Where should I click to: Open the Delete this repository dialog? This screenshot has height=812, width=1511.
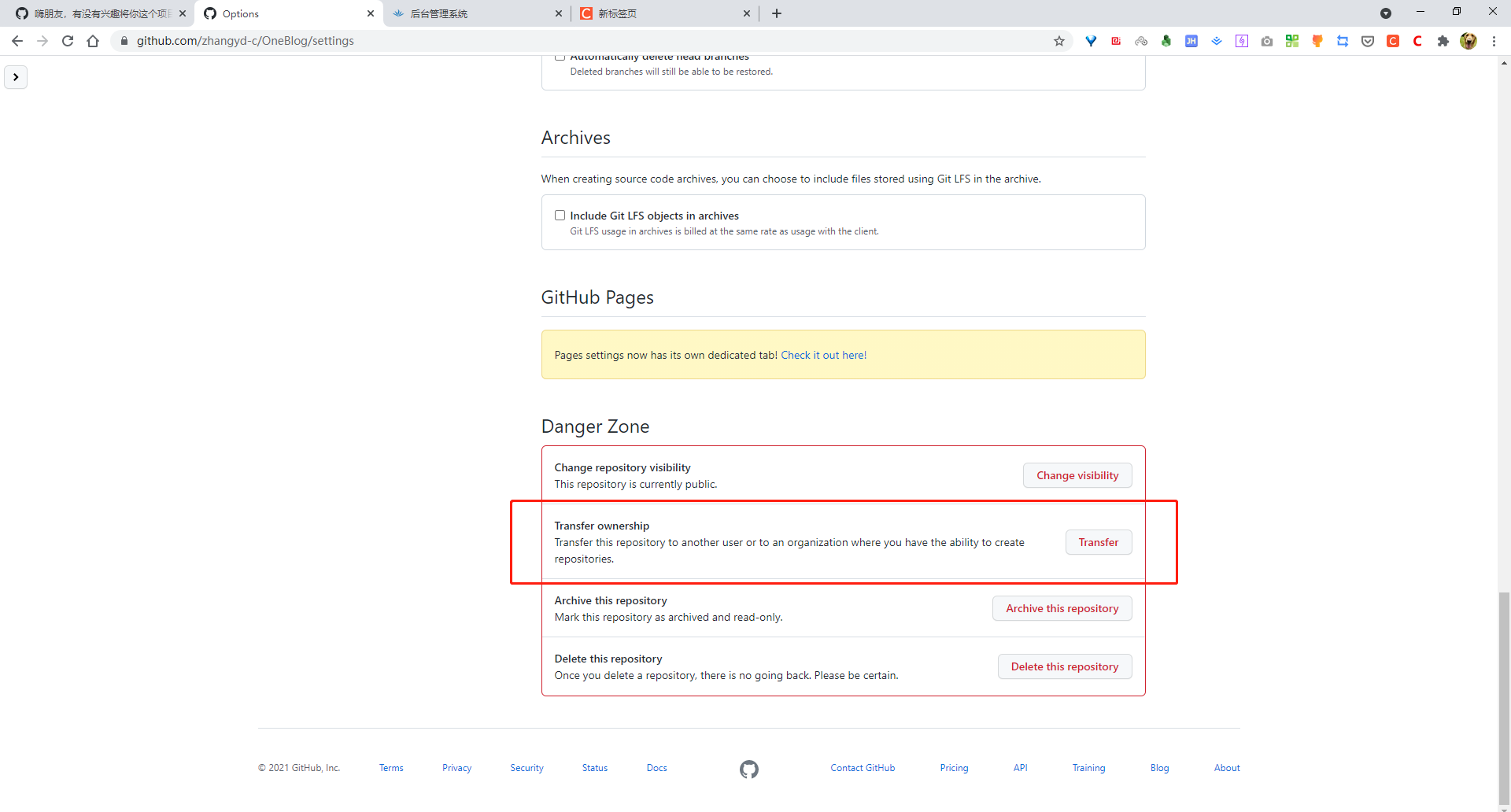(x=1064, y=666)
